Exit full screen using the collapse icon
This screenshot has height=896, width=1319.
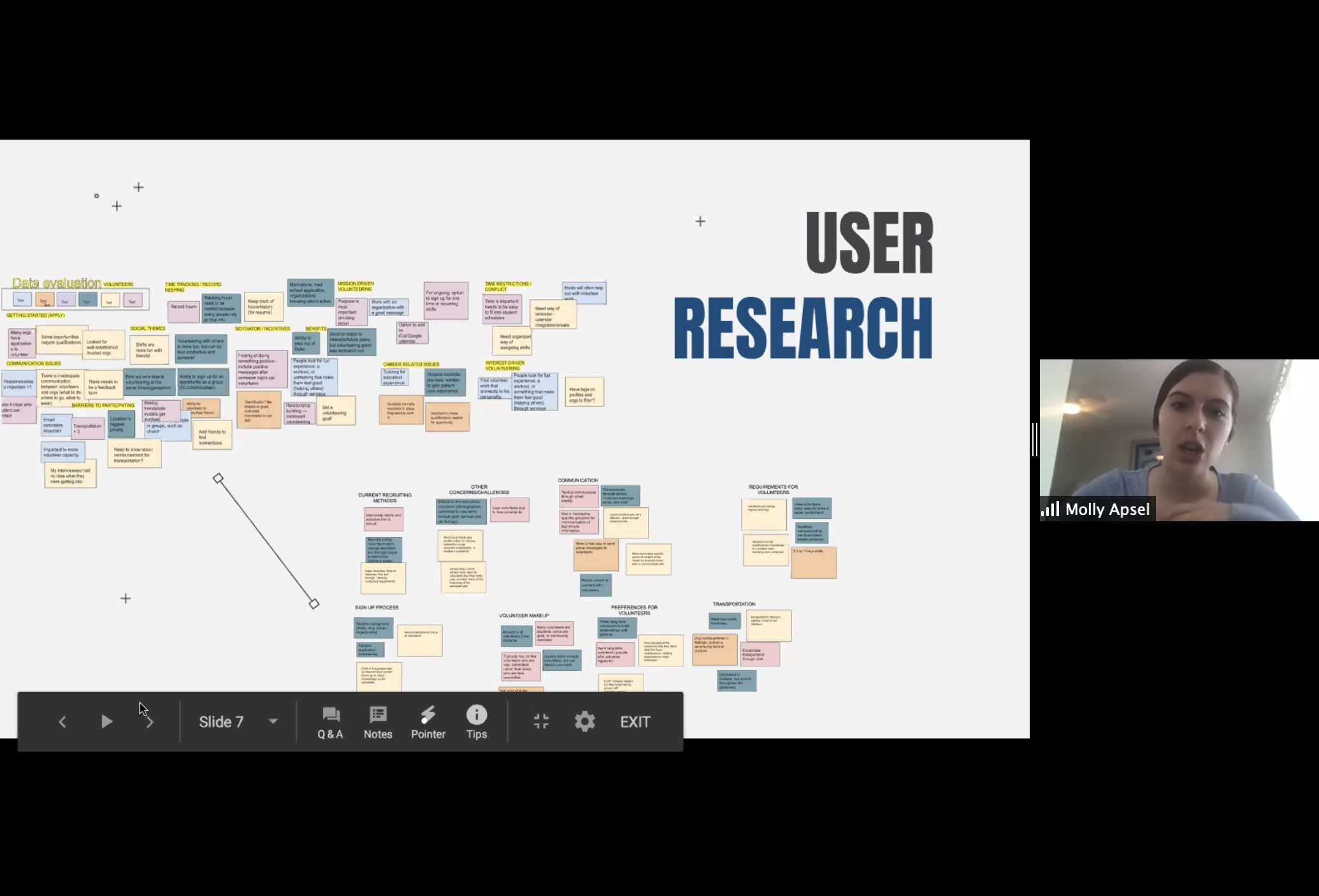point(541,721)
